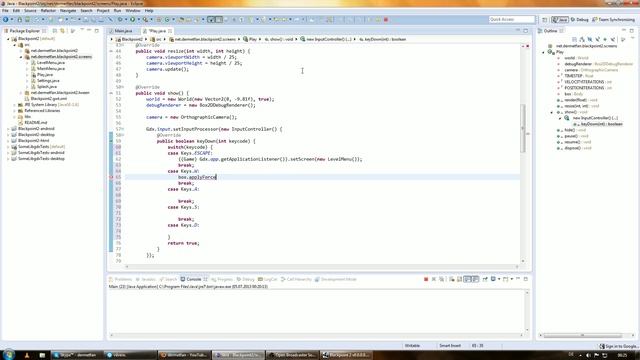The height and width of the screenshot is (360, 640).
Task: Open LevelMenu.java in Package Explorer
Action: click(x=51, y=63)
